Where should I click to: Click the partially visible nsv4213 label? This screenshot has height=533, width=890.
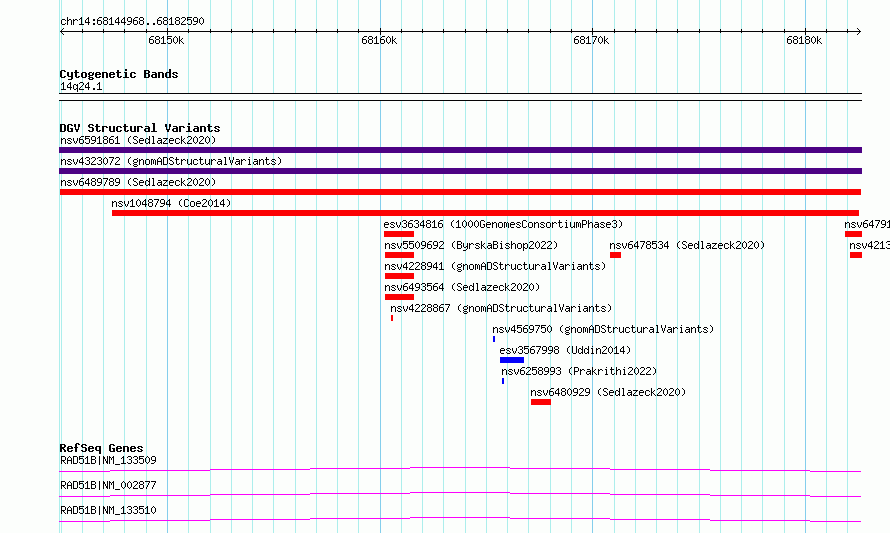(x=870, y=245)
